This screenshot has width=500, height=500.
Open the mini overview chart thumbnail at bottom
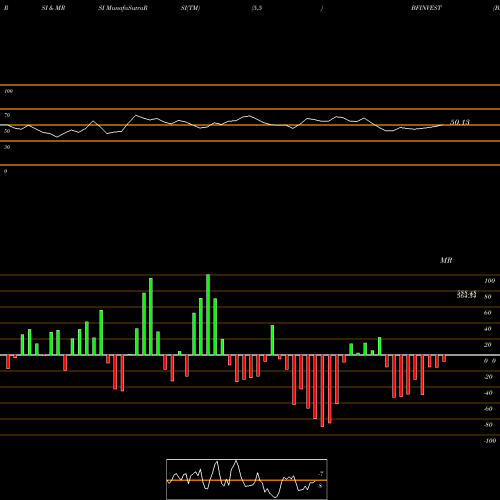point(247,479)
